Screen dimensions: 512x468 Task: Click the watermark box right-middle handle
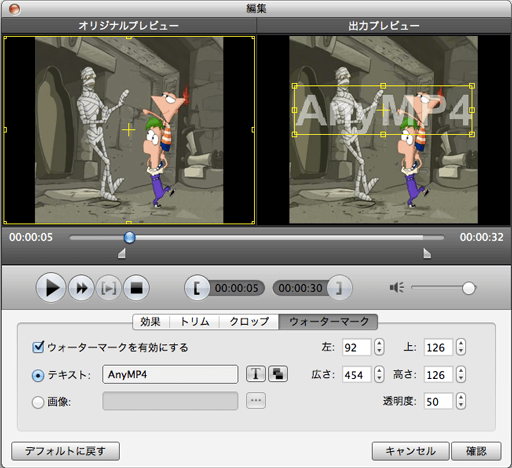point(472,110)
